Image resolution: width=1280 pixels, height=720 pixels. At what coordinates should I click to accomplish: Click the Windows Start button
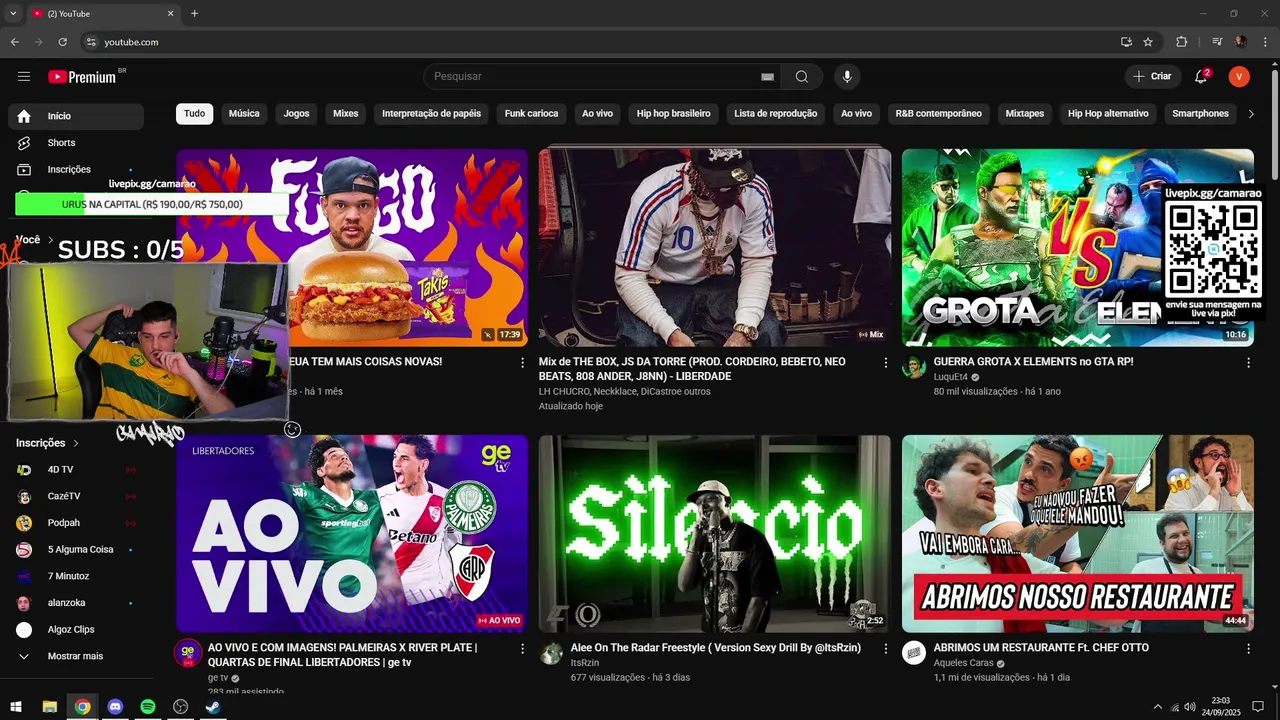[16, 707]
